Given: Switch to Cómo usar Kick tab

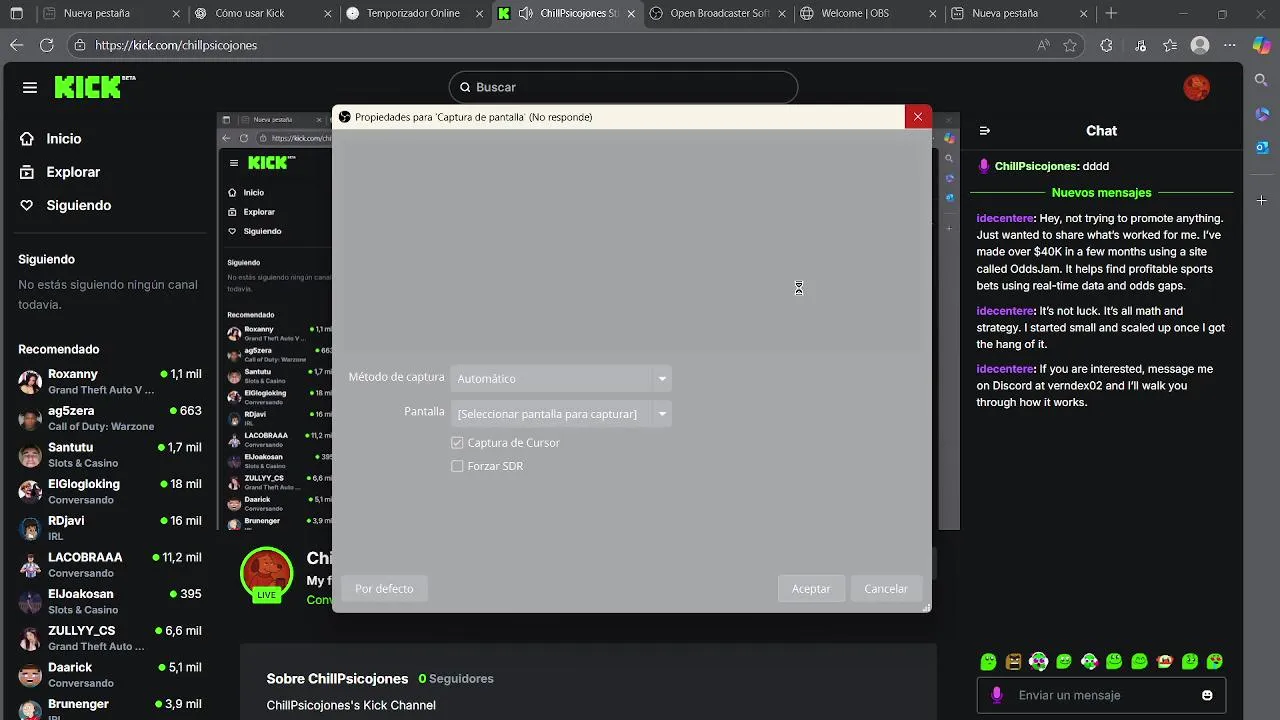Looking at the screenshot, I should (x=262, y=13).
